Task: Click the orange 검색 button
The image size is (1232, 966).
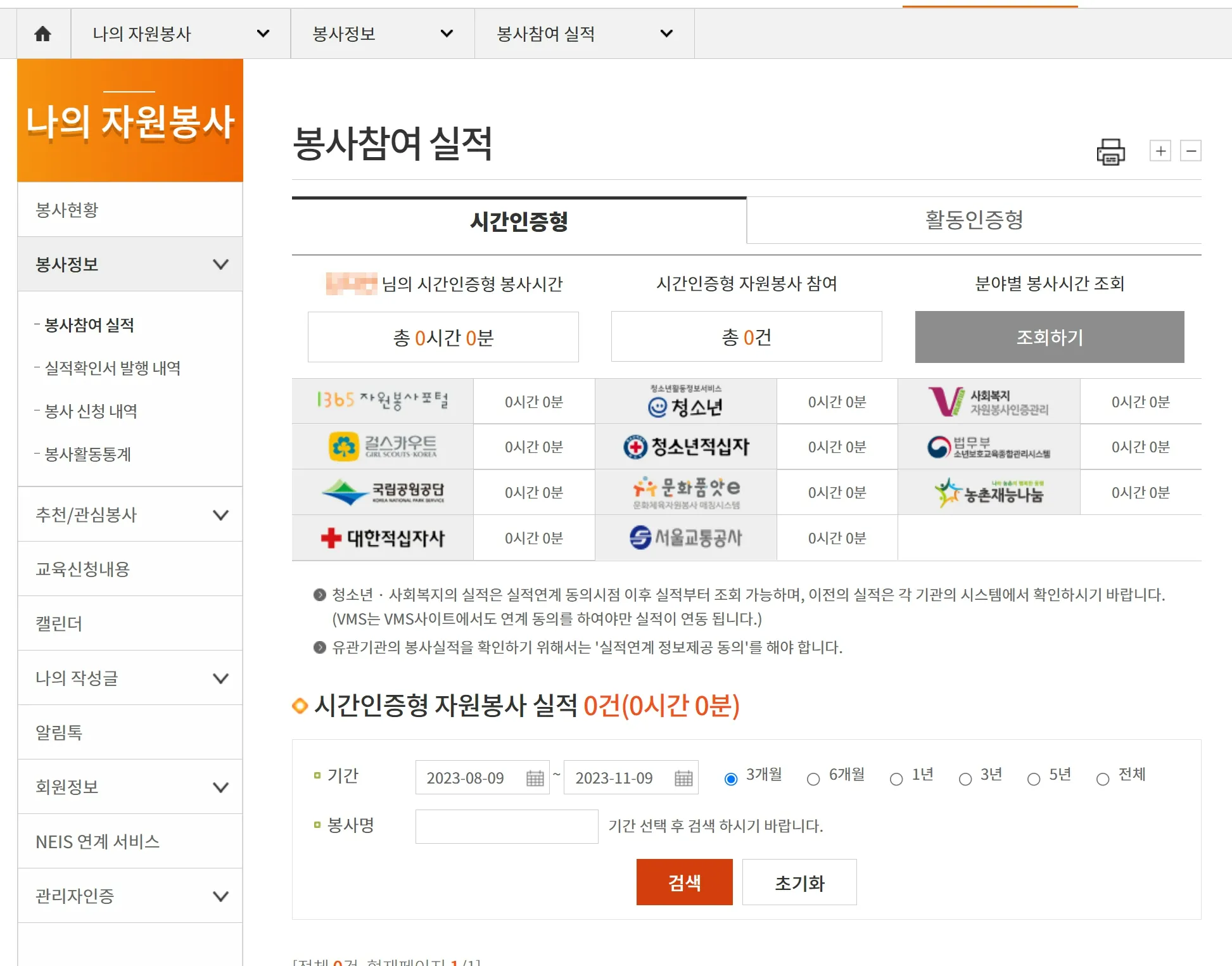Action: (x=684, y=882)
